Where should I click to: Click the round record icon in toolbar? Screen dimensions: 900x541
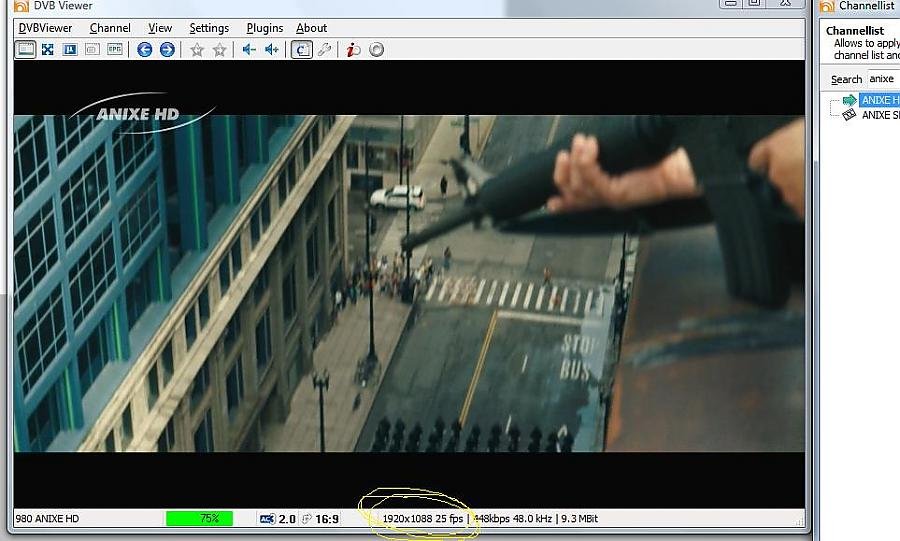pos(376,49)
